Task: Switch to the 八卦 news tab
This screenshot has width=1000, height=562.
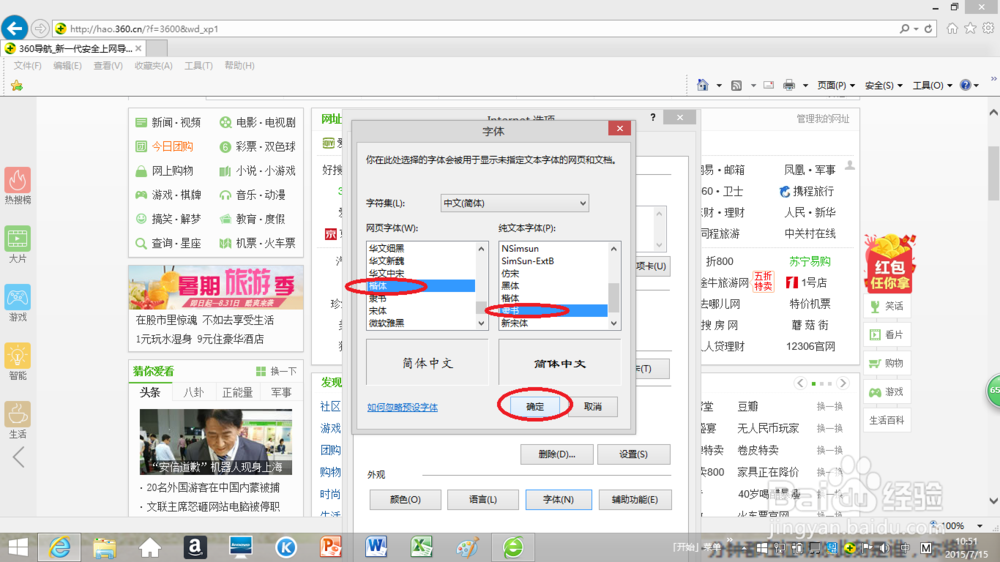Action: coord(193,392)
